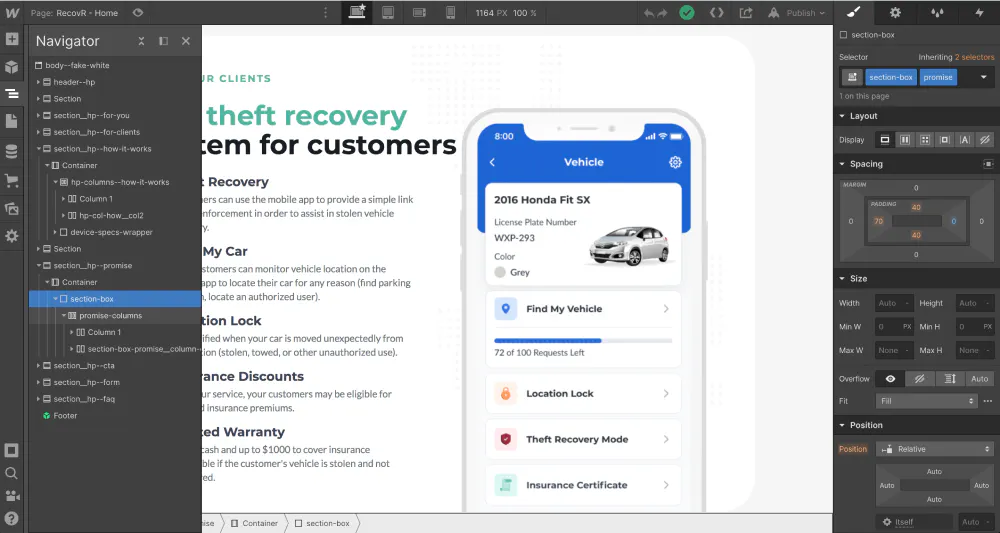This screenshot has height=533, width=1000.
Task: Click the undo arrow
Action: 649,13
